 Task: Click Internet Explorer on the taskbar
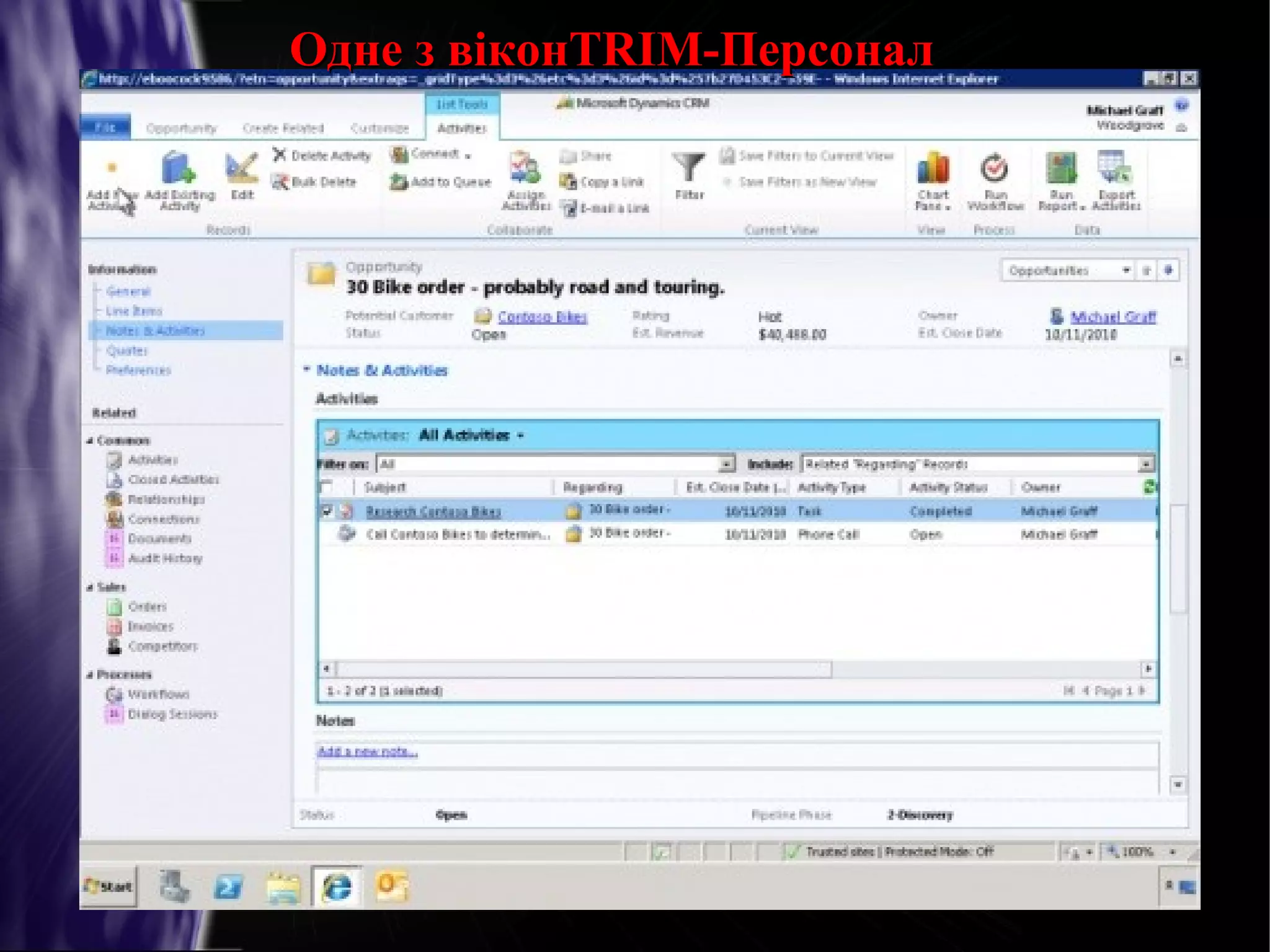[x=337, y=887]
